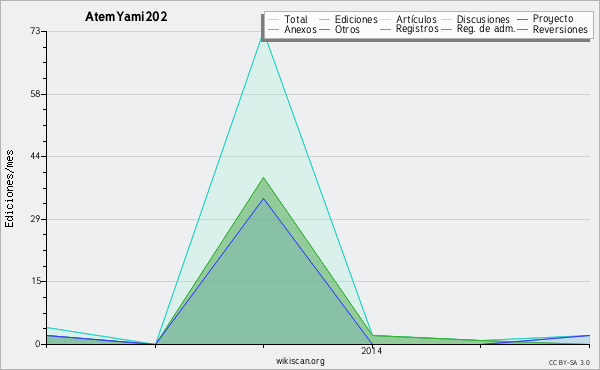
Task: Click the Ediciones/mes axis label
Action: pyautogui.click(x=9, y=189)
